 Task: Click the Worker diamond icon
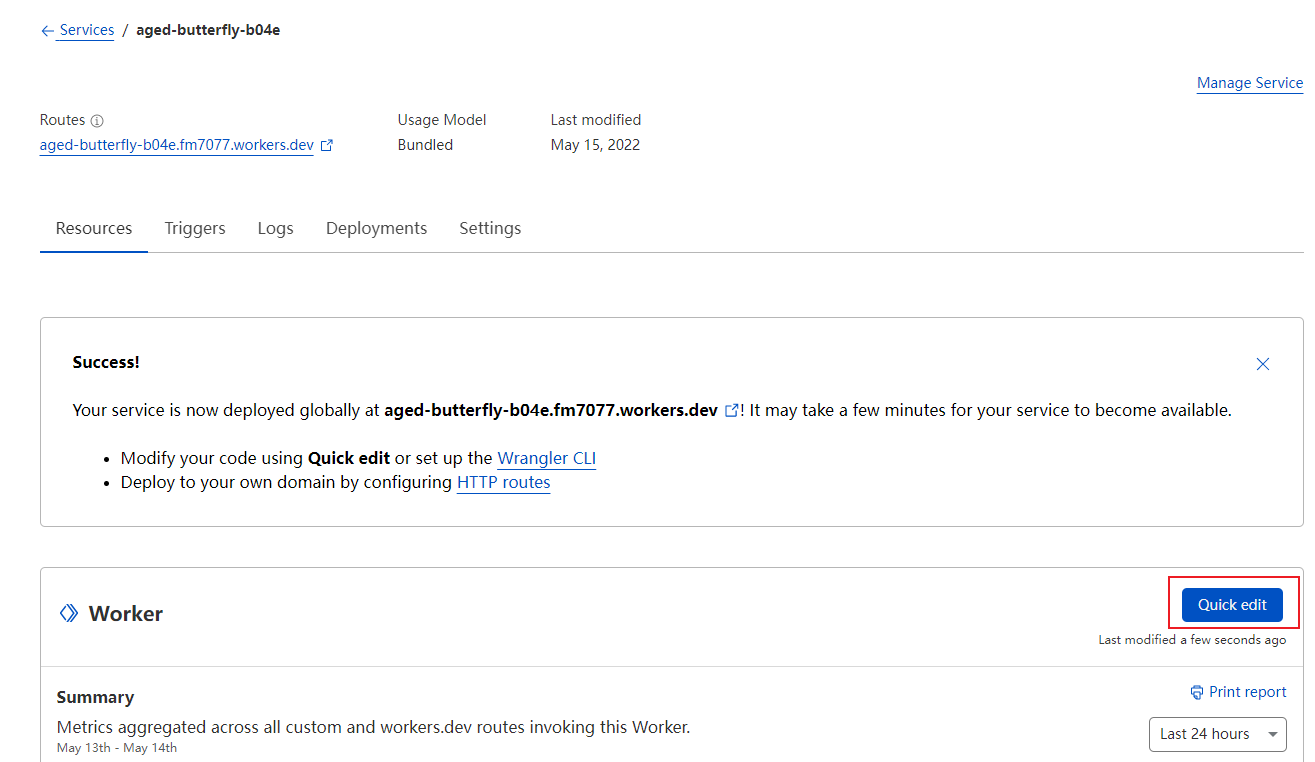click(68, 613)
